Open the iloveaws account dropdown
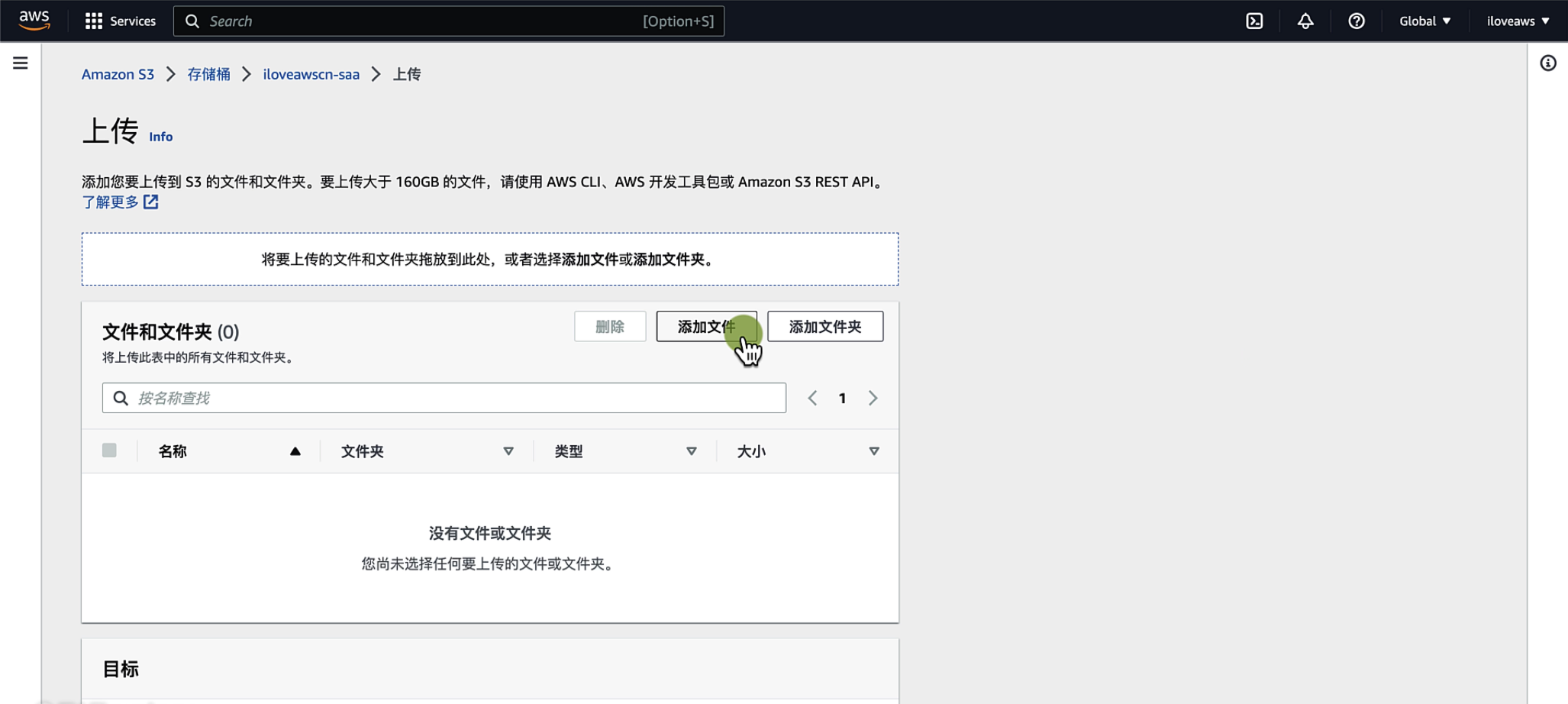This screenshot has width=1568, height=704. point(1518,21)
